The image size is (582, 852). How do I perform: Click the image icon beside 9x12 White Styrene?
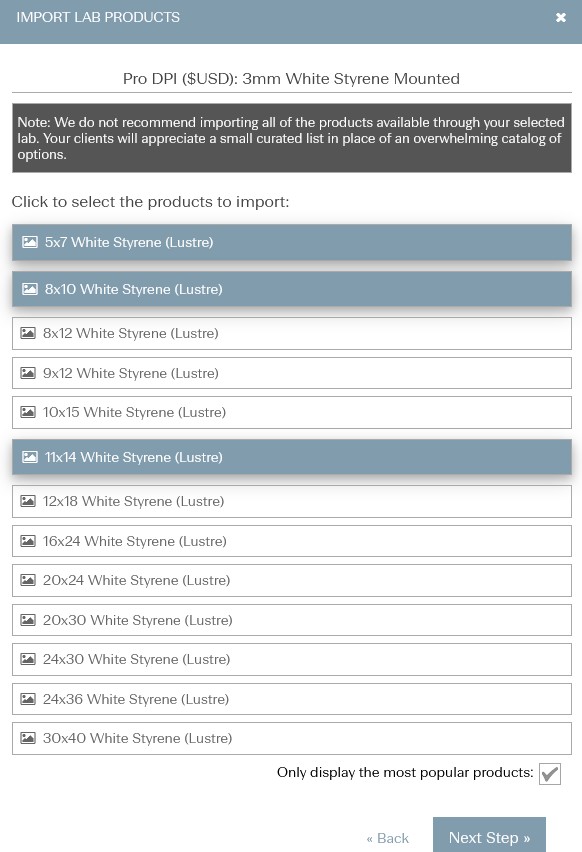coord(28,373)
